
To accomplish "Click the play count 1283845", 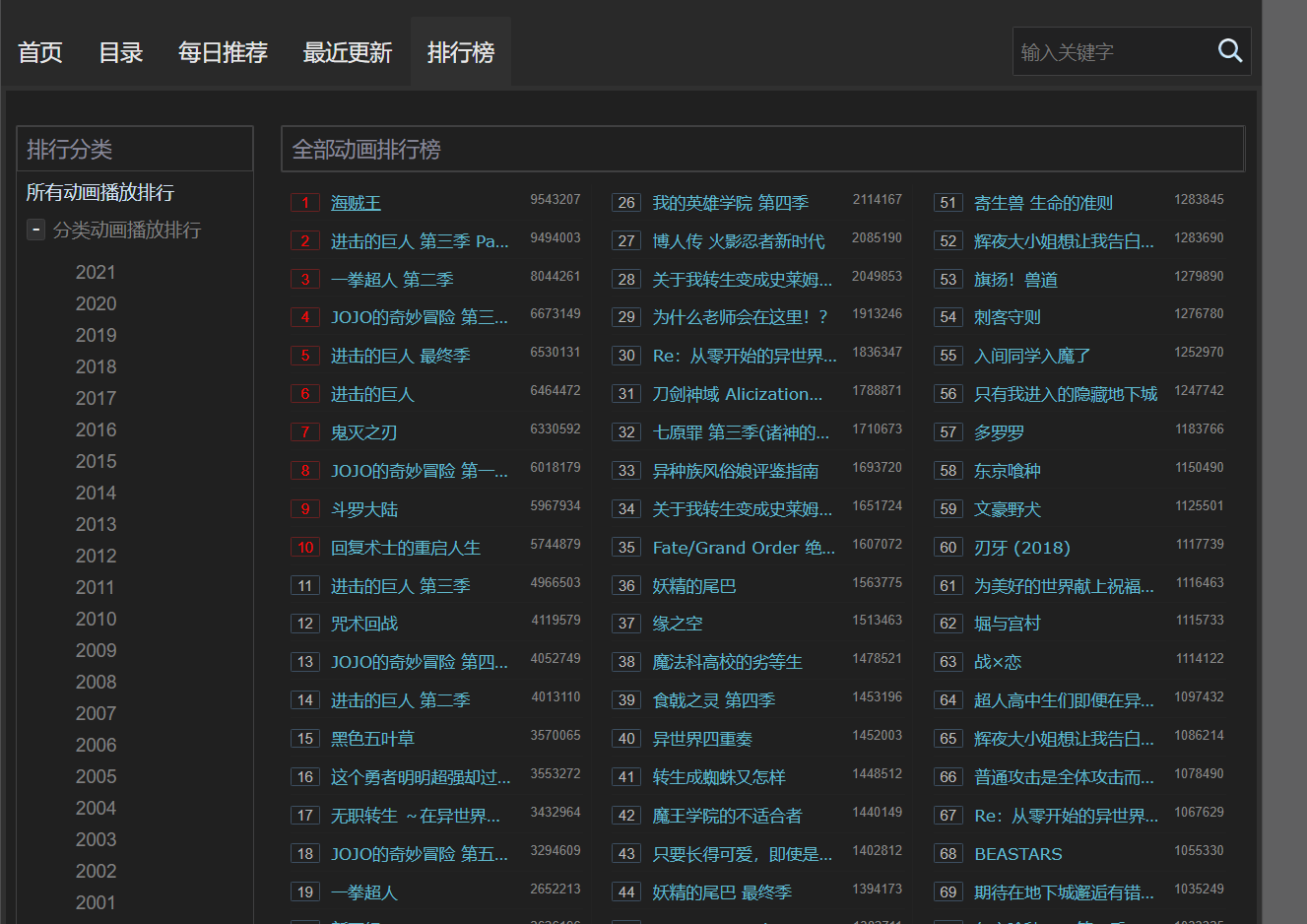I will coord(1199,199).
